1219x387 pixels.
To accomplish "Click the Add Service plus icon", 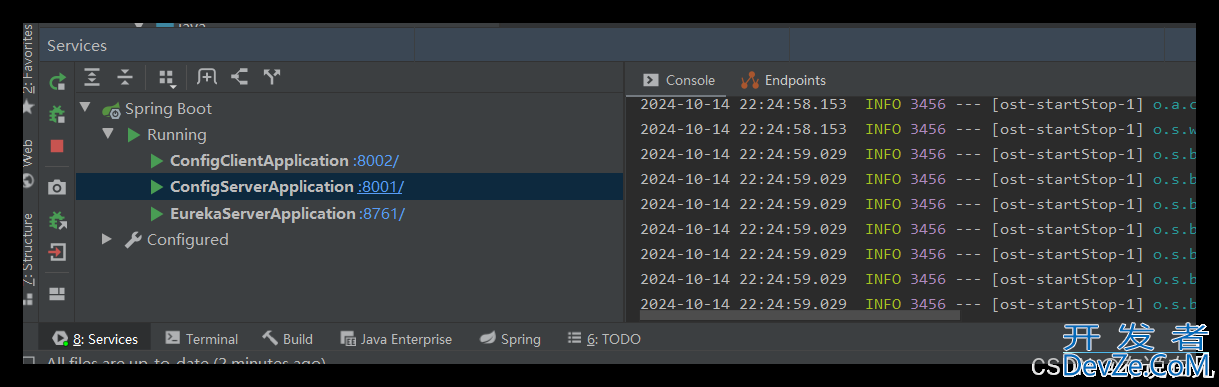I will [206, 77].
